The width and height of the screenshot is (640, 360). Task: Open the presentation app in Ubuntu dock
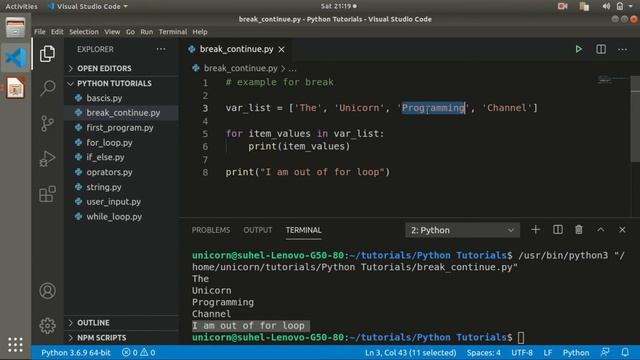point(15,88)
